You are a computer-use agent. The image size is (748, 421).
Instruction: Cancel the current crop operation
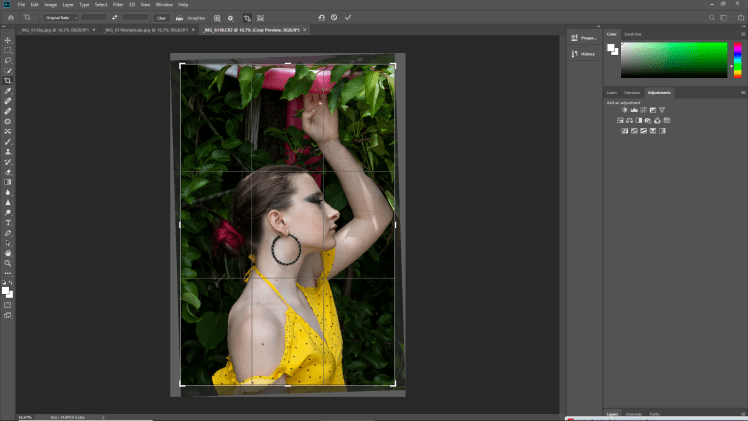(334, 17)
